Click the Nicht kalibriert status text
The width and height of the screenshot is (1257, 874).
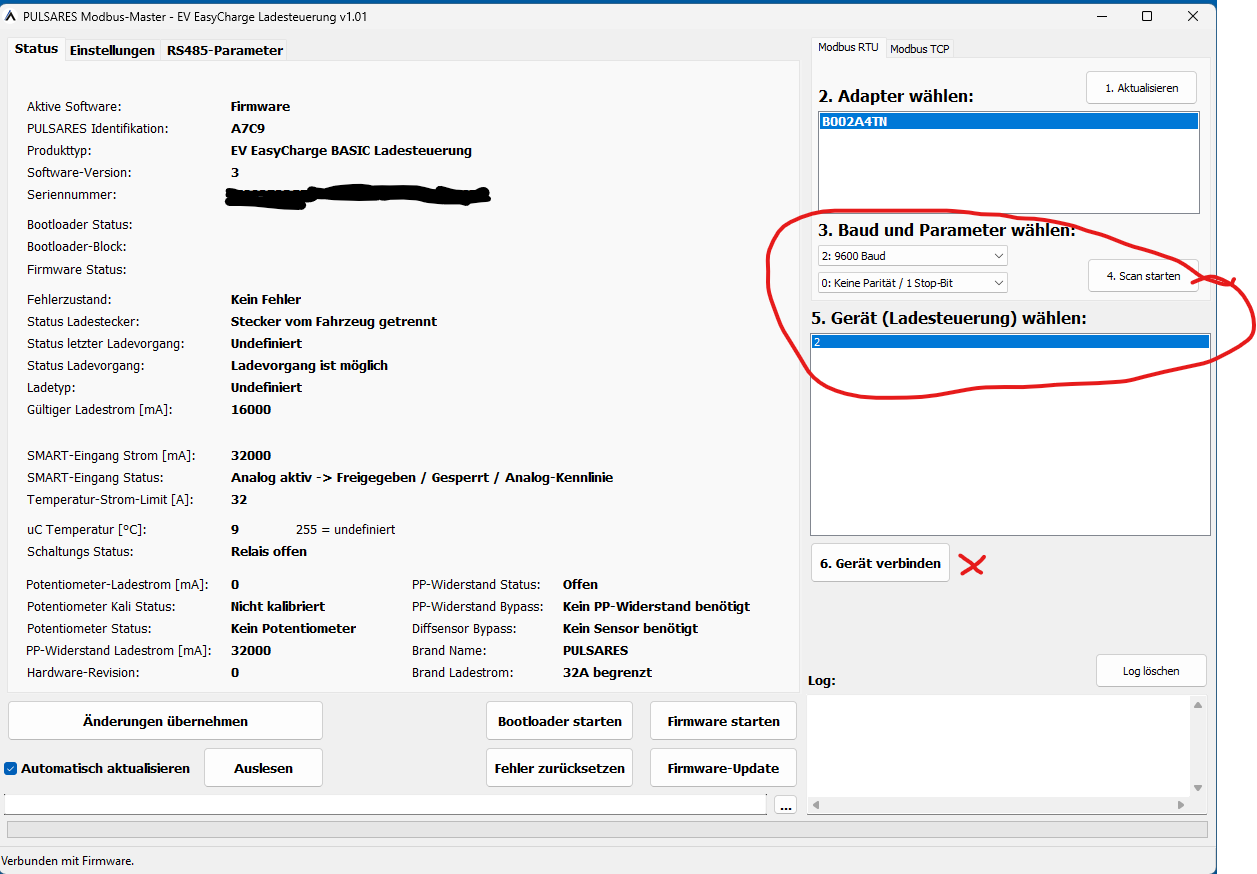278,607
